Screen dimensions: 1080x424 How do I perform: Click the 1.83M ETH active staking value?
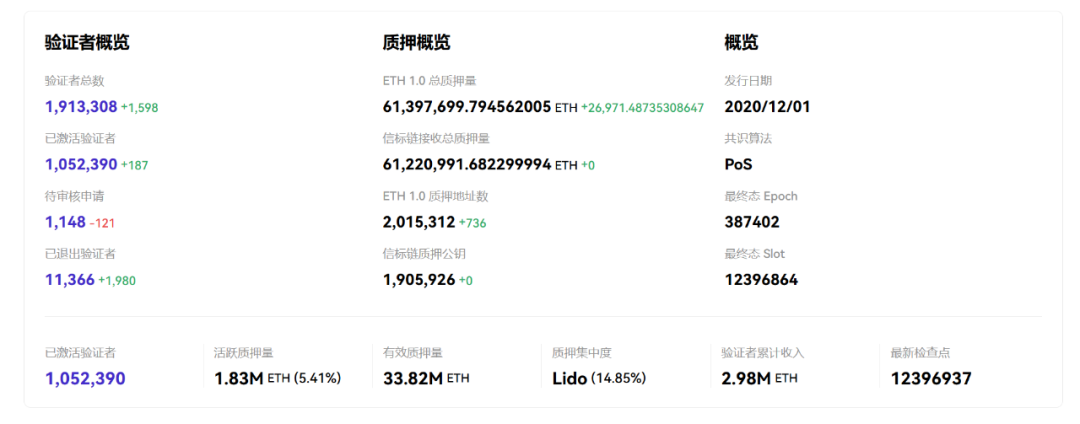click(x=277, y=379)
